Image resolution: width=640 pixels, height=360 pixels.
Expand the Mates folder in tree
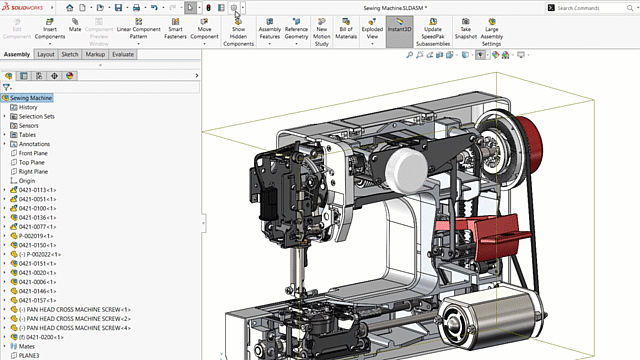(x=4, y=347)
